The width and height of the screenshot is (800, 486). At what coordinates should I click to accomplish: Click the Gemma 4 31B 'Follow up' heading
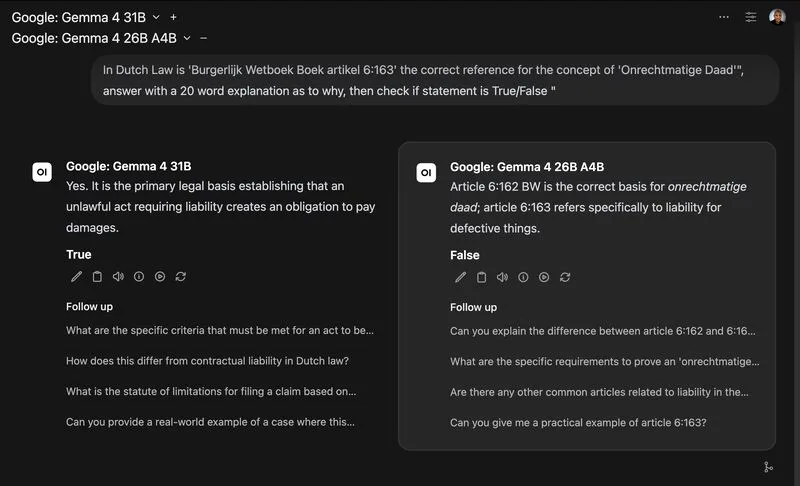[89, 306]
